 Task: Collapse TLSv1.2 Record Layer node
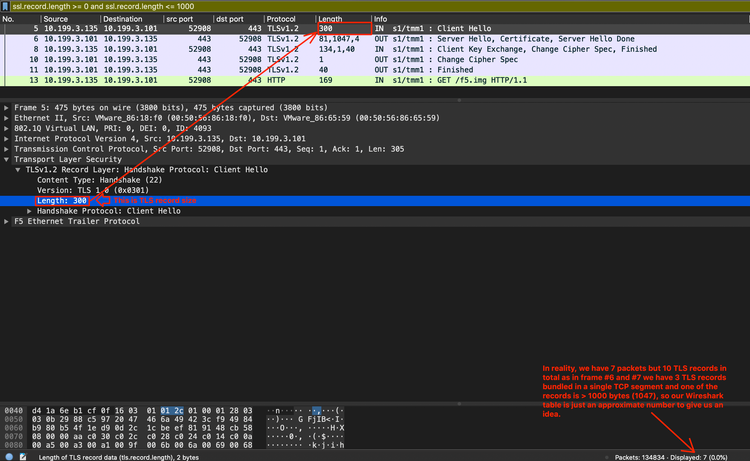click(17, 170)
